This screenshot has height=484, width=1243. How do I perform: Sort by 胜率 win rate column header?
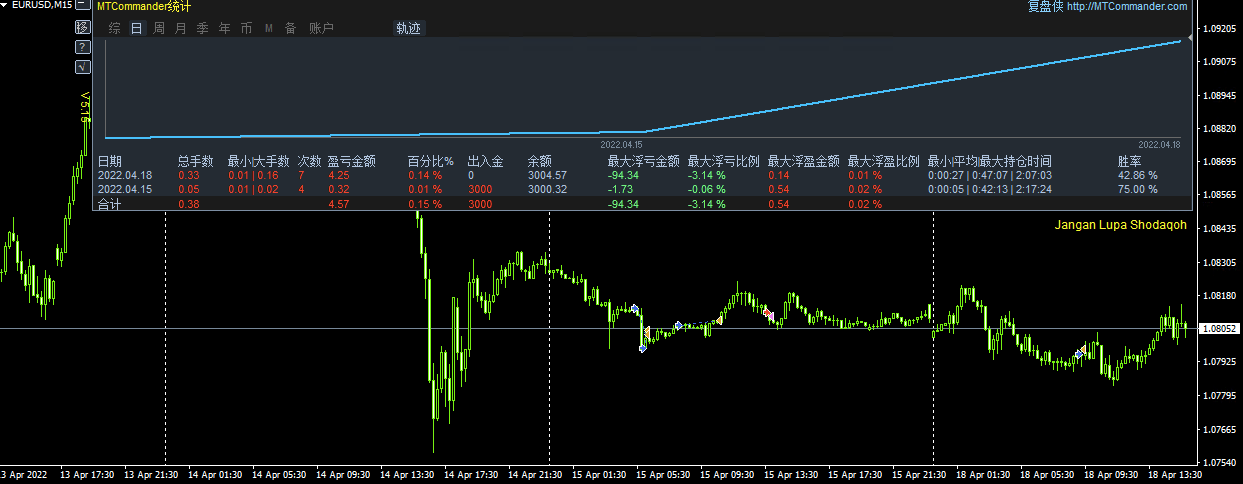[x=1130, y=161]
